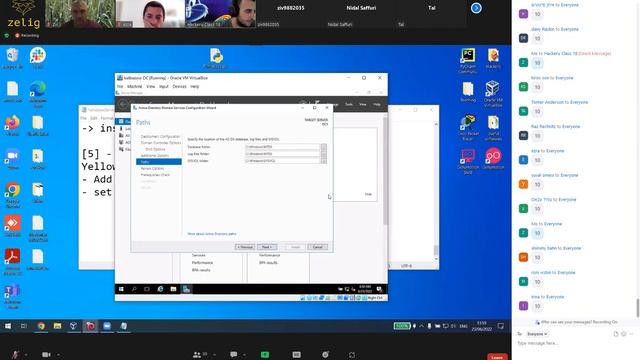
Task: Open Chrome from the host taskbar
Action: pyautogui.click(x=41, y=326)
